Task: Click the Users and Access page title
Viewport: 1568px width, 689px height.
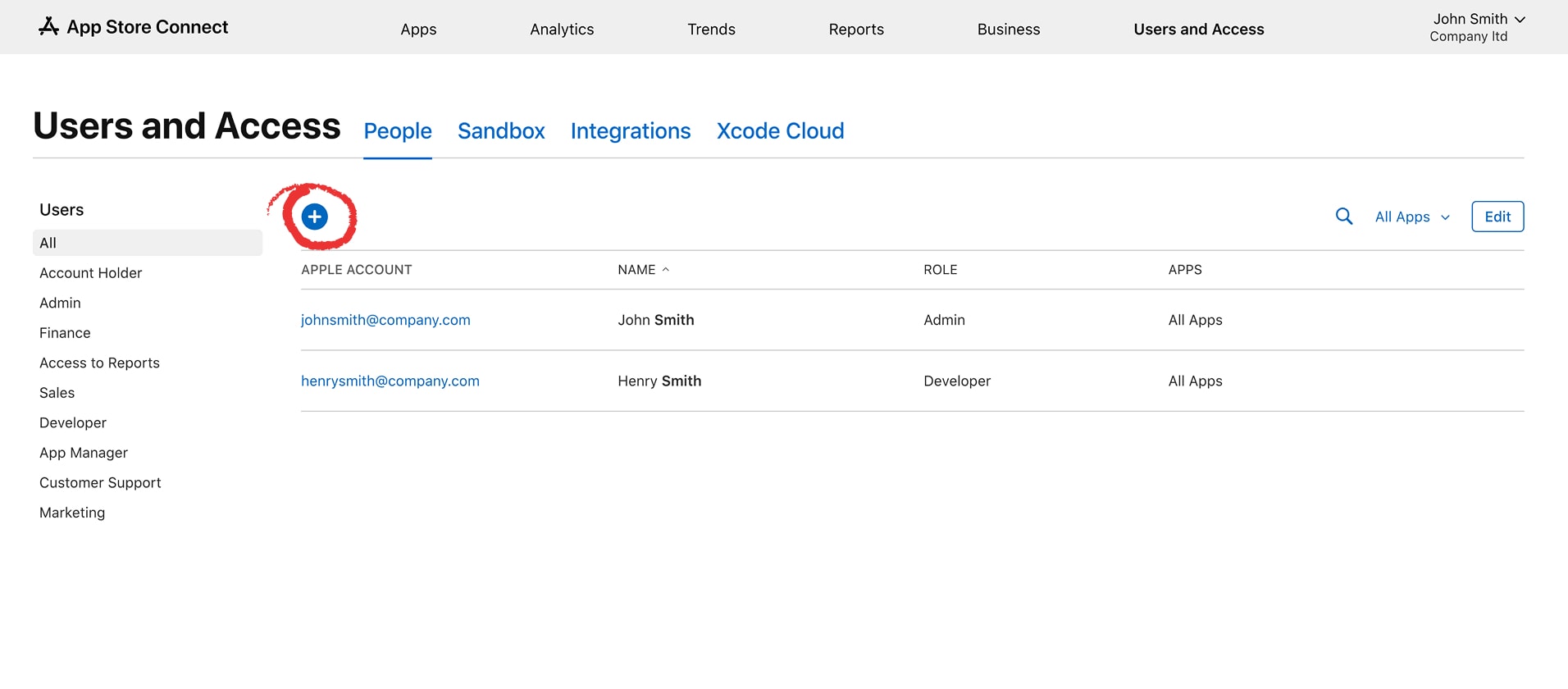Action: pos(187,126)
